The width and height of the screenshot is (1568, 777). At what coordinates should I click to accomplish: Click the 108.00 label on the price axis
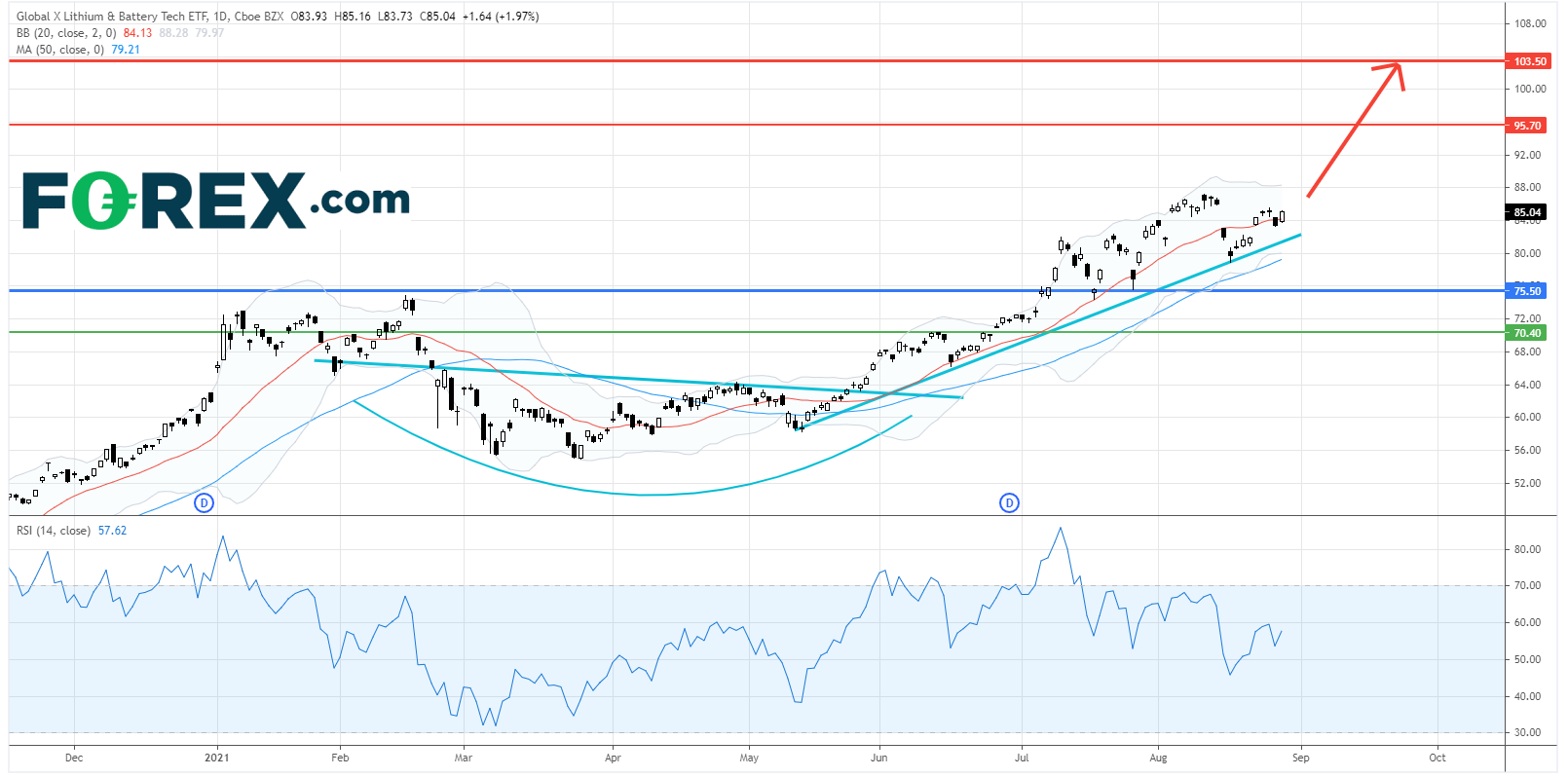(1529, 23)
